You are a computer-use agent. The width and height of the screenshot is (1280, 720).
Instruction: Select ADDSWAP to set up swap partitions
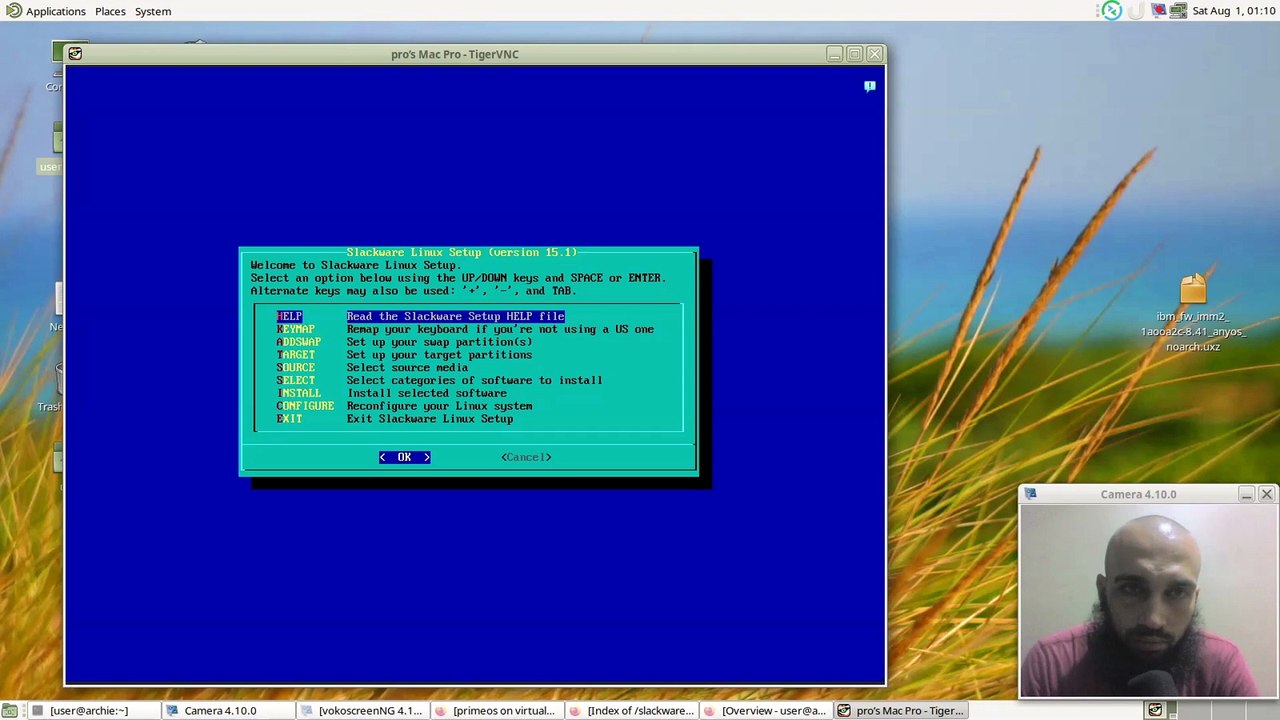pyautogui.click(x=298, y=342)
